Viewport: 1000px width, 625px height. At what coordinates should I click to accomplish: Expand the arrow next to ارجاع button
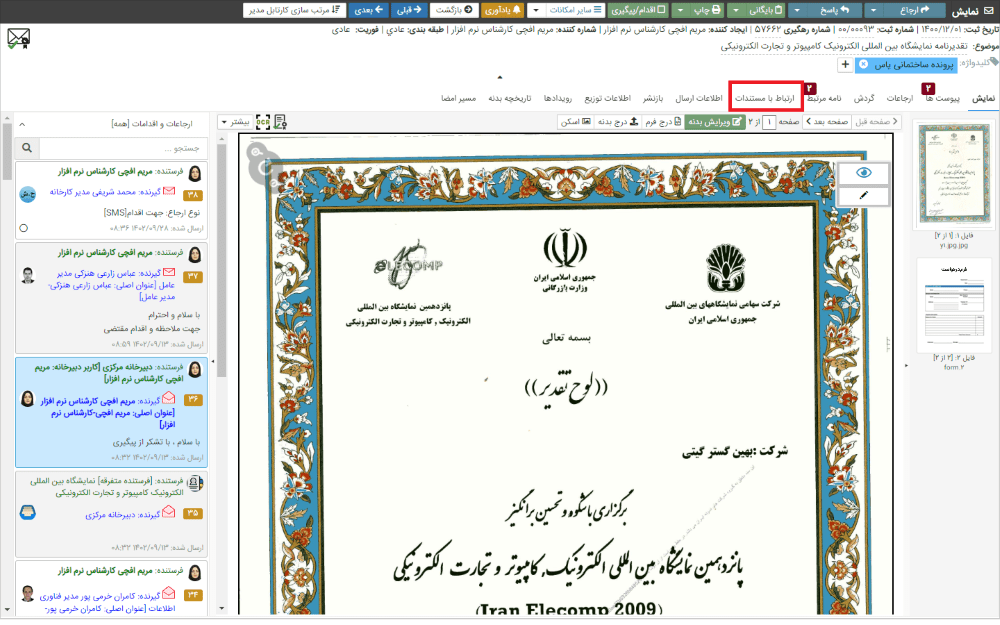coord(873,10)
